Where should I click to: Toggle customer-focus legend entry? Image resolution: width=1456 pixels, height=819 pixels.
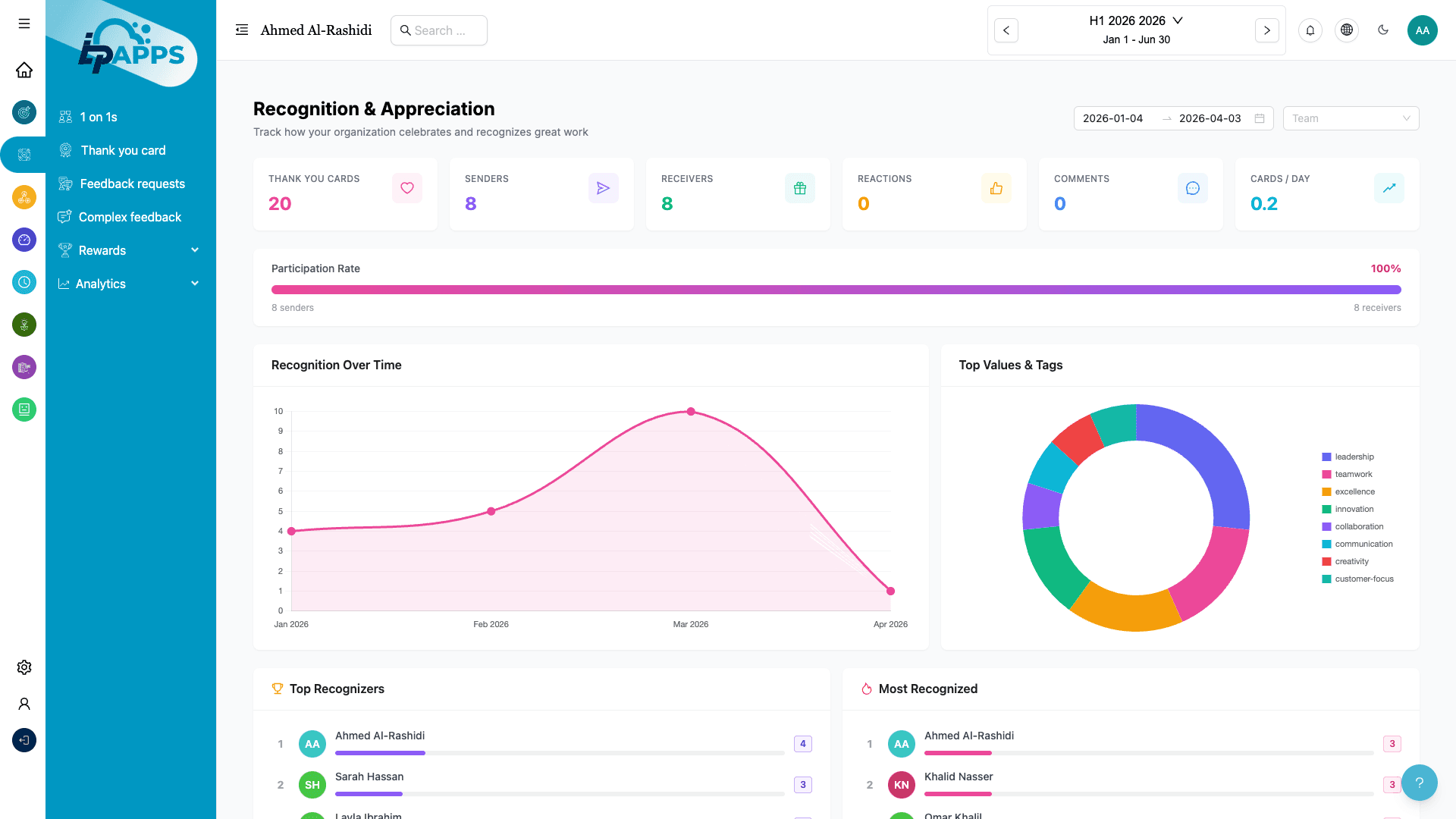[1358, 579]
